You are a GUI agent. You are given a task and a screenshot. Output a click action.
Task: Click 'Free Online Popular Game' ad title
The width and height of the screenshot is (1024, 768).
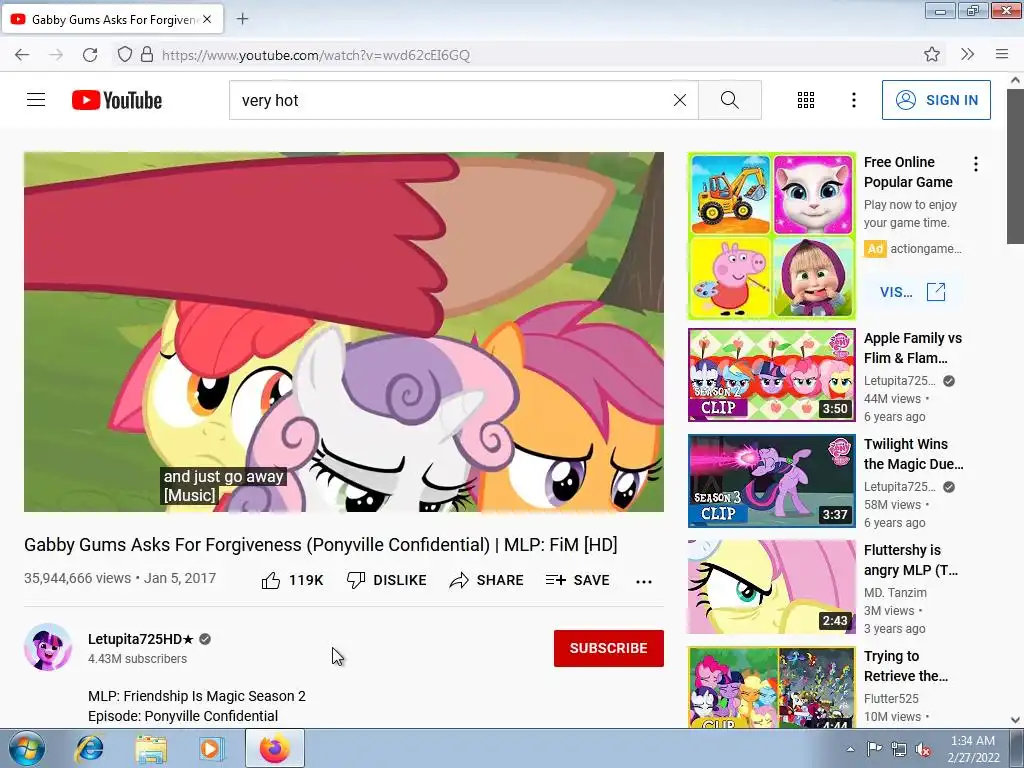click(x=908, y=172)
